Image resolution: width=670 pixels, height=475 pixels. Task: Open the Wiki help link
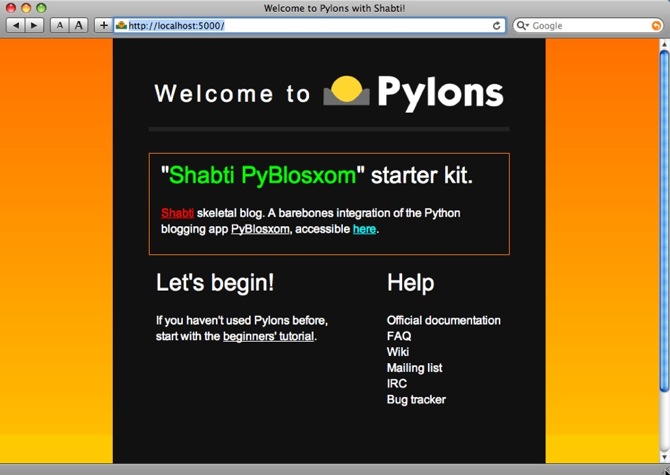coord(398,352)
